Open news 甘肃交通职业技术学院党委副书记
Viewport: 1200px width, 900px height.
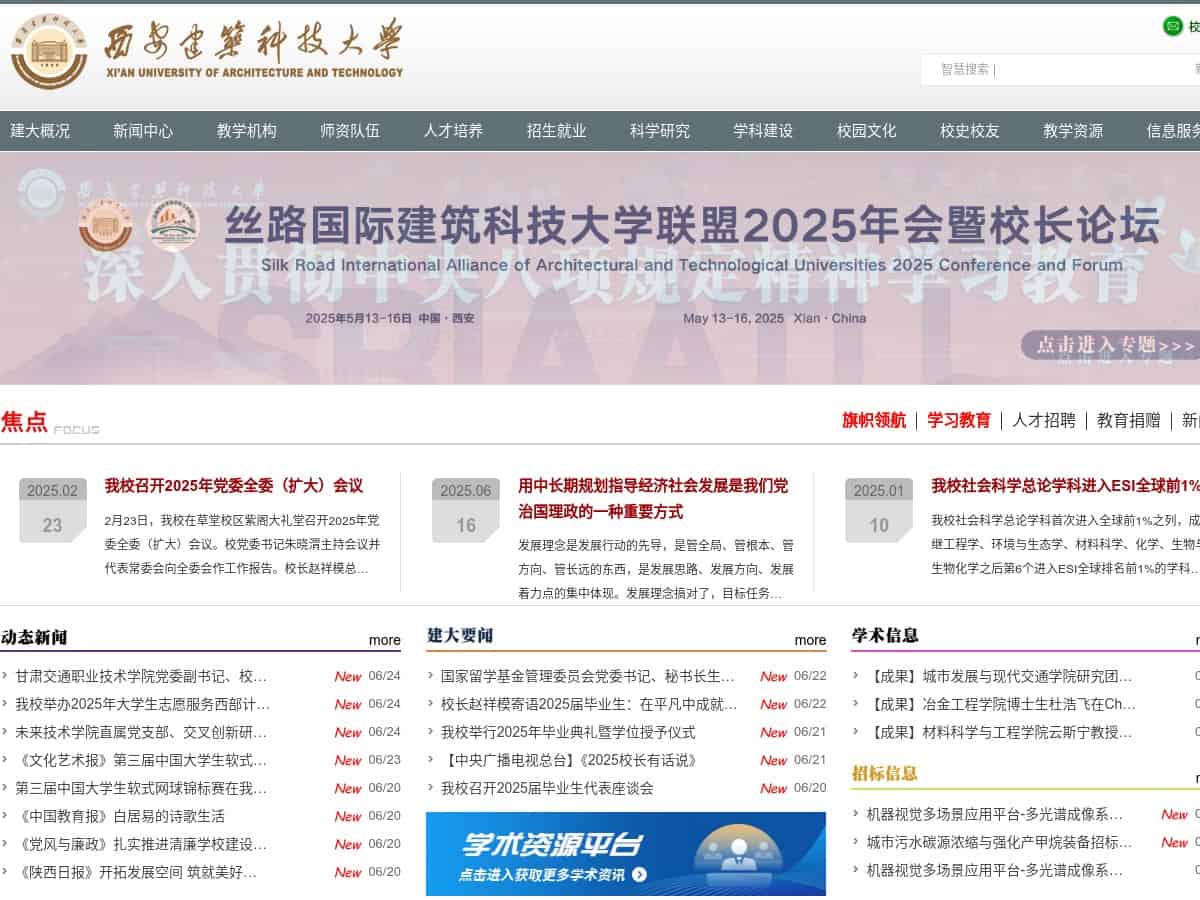tap(141, 676)
